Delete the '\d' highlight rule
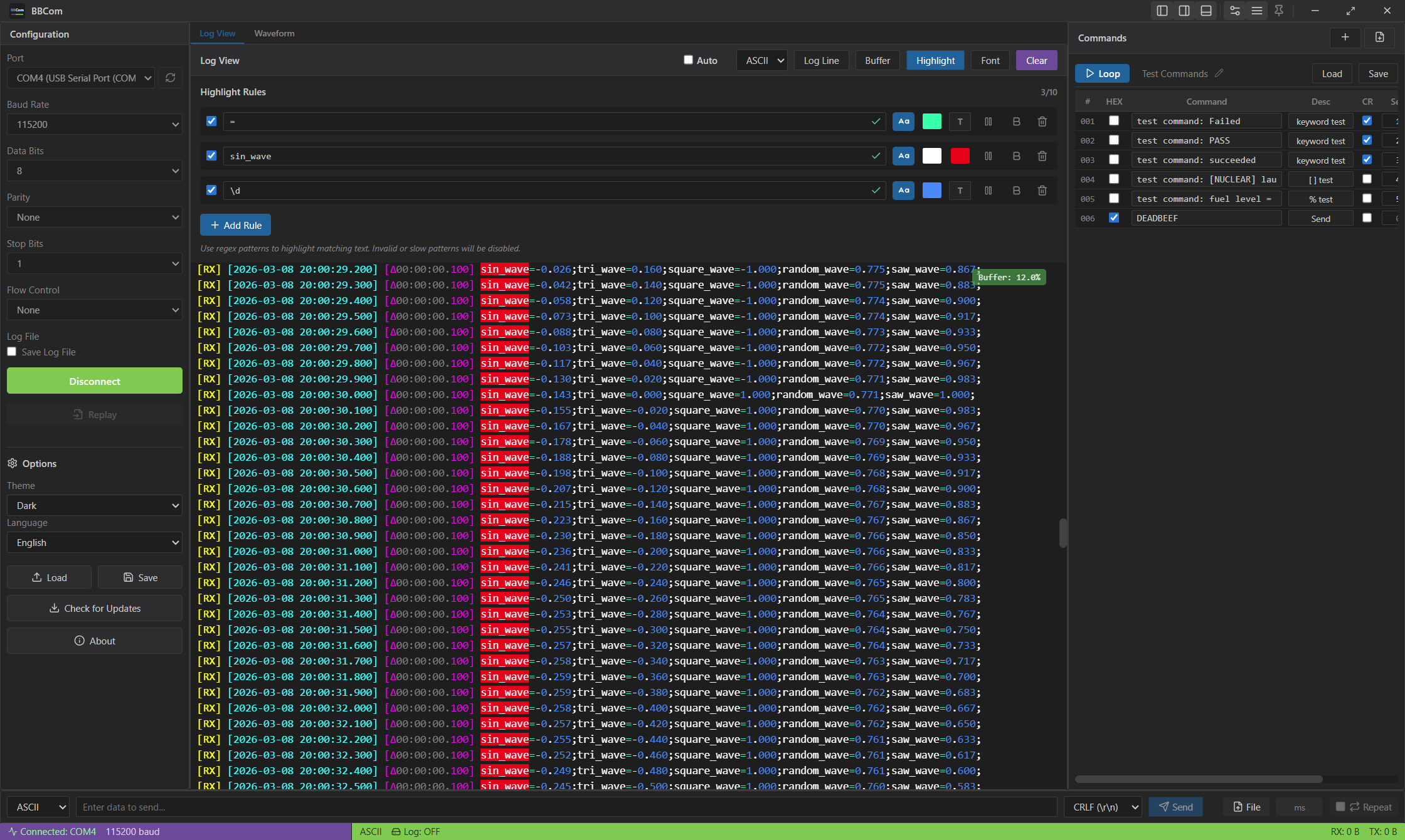The image size is (1405, 840). tap(1042, 191)
